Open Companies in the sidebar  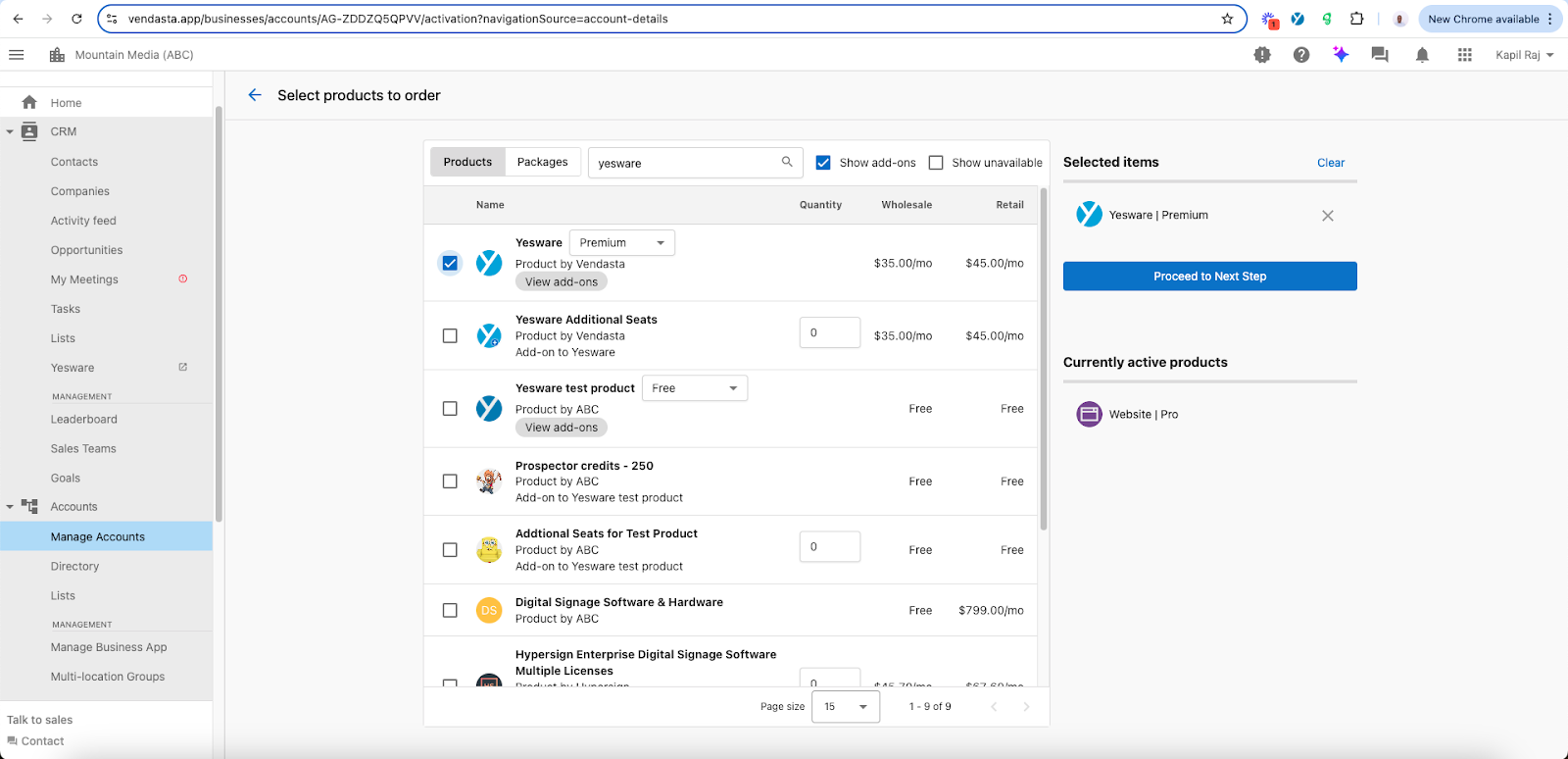(80, 191)
